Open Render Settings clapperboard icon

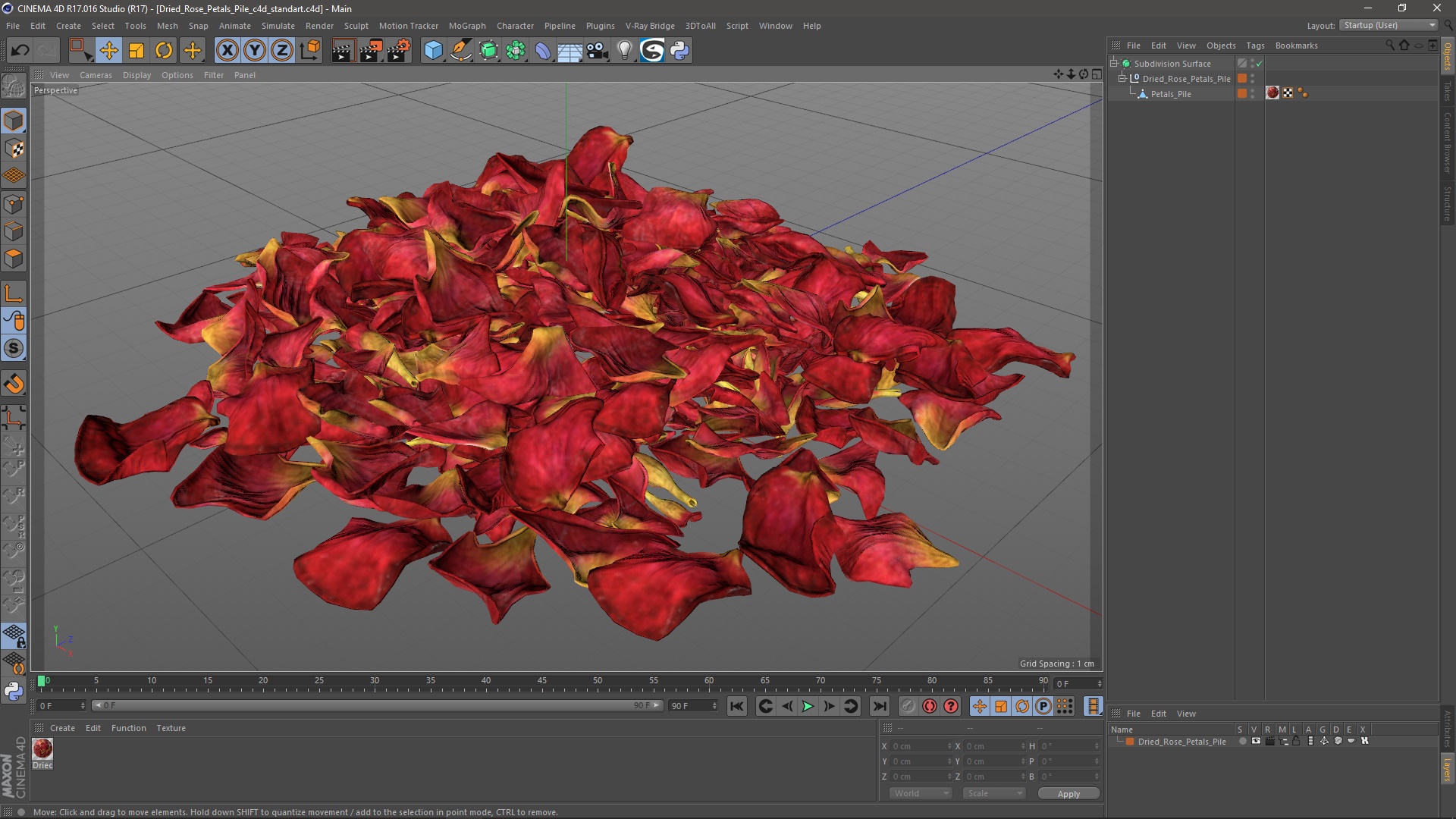pos(398,51)
